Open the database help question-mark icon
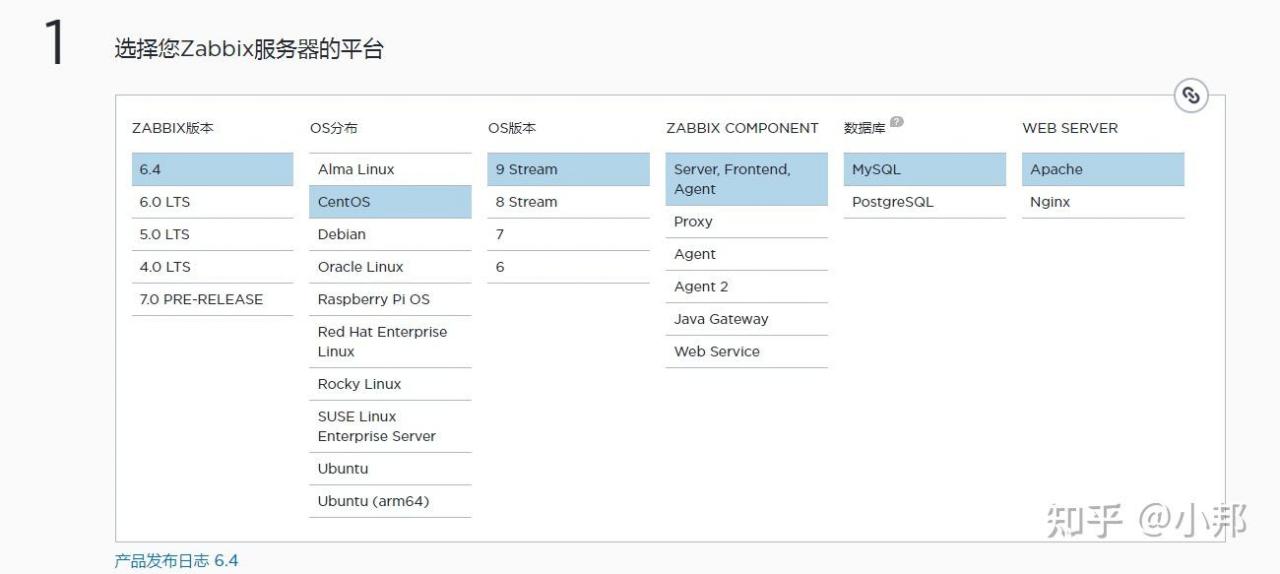The height and width of the screenshot is (574, 1280). click(897, 122)
